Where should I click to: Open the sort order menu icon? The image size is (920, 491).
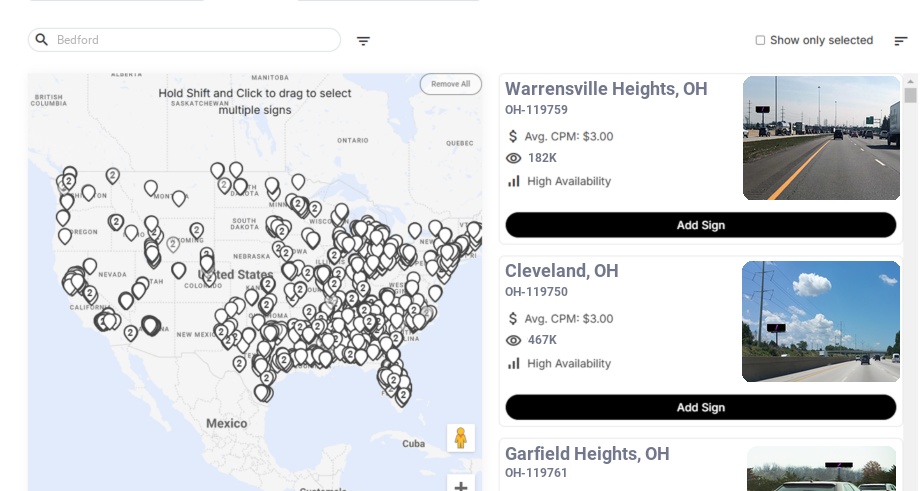tap(901, 41)
